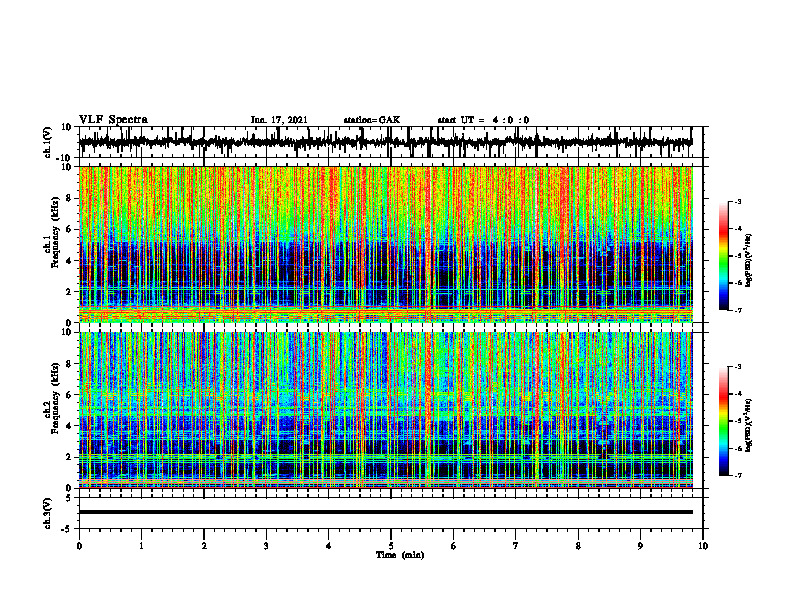
Task: Click inside the ch.1 spectrogram panel
Action: (x=385, y=244)
